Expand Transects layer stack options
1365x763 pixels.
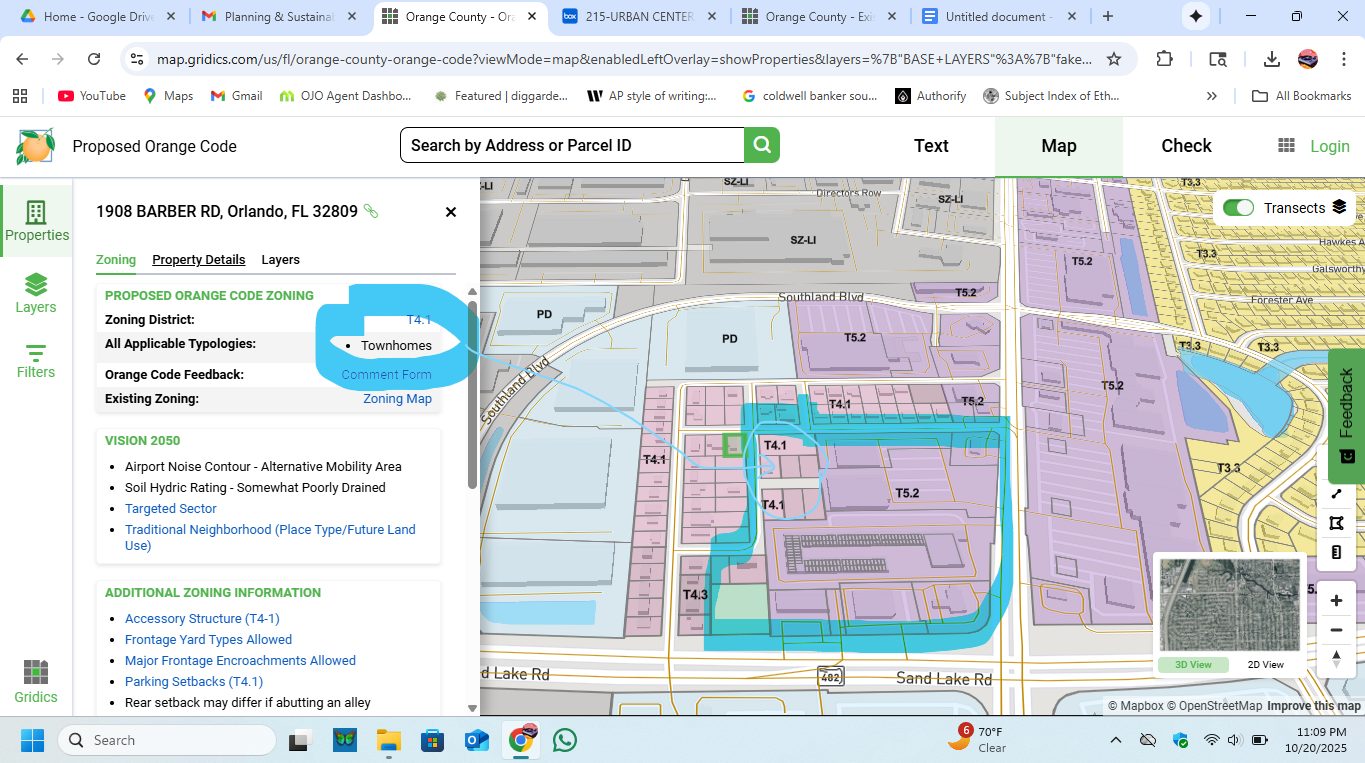click(x=1339, y=208)
